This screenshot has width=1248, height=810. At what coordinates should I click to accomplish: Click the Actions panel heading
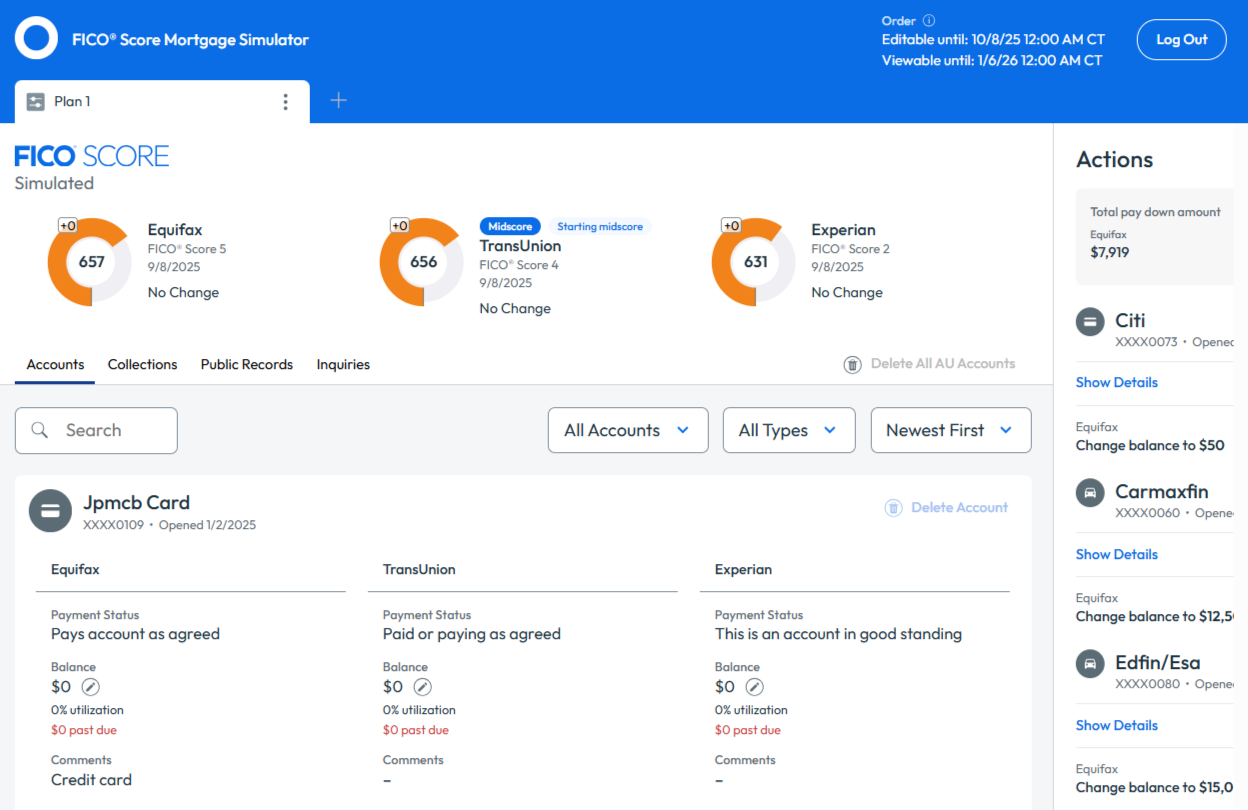pos(1114,160)
